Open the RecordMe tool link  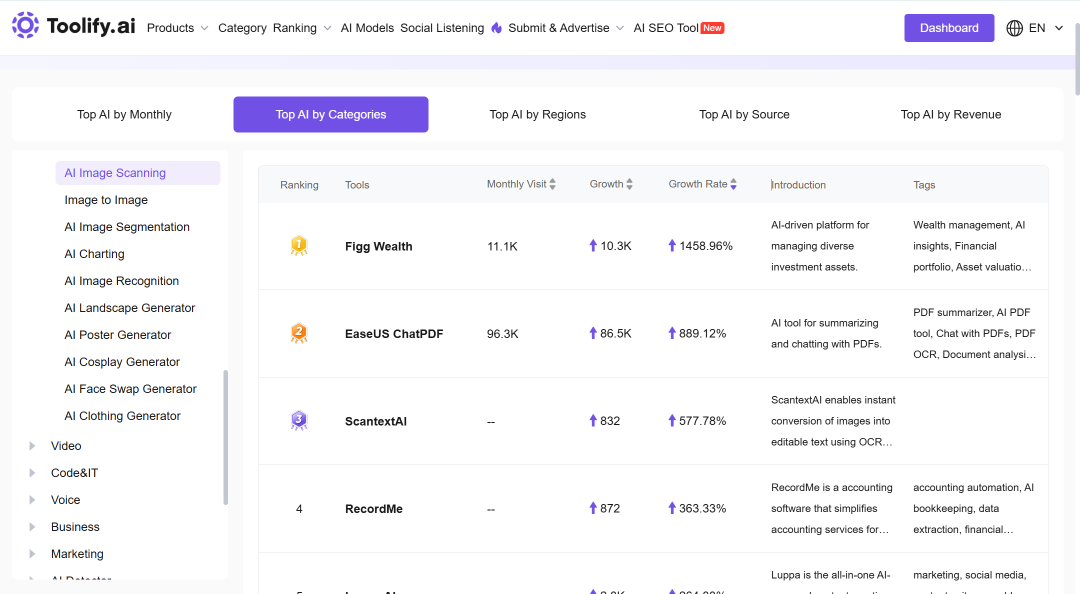(374, 509)
